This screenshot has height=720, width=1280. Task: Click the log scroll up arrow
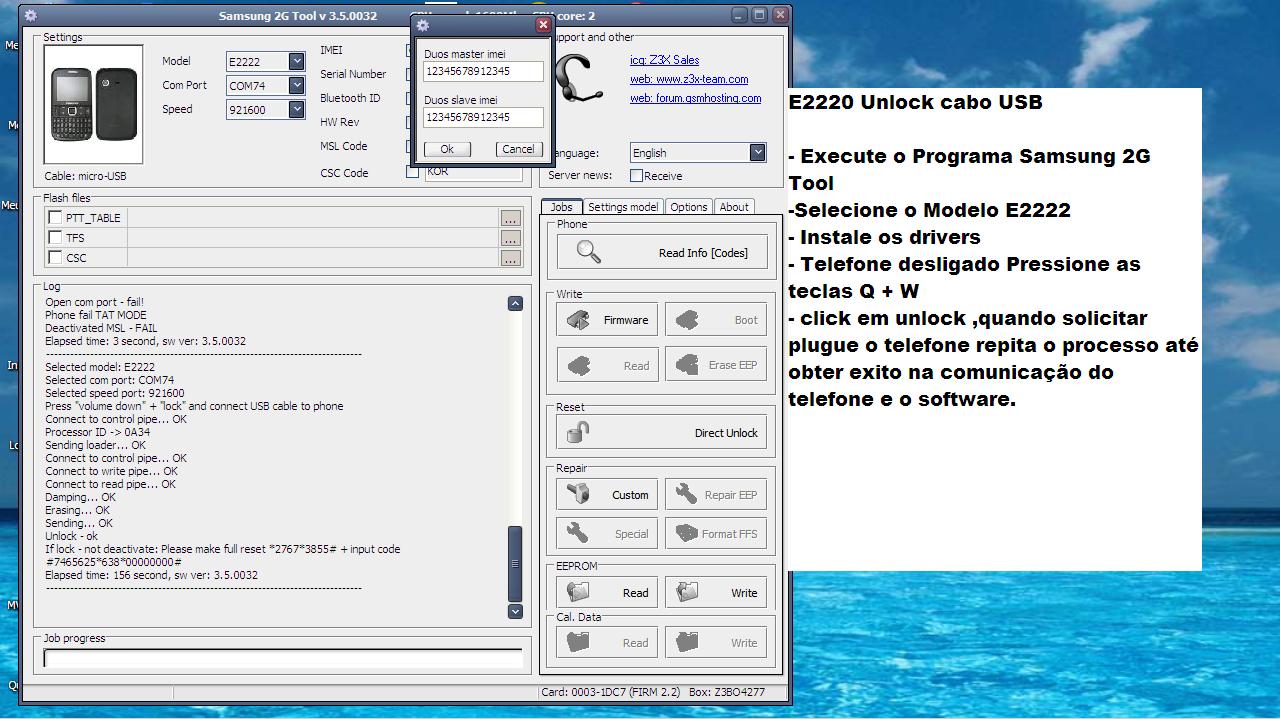[515, 303]
